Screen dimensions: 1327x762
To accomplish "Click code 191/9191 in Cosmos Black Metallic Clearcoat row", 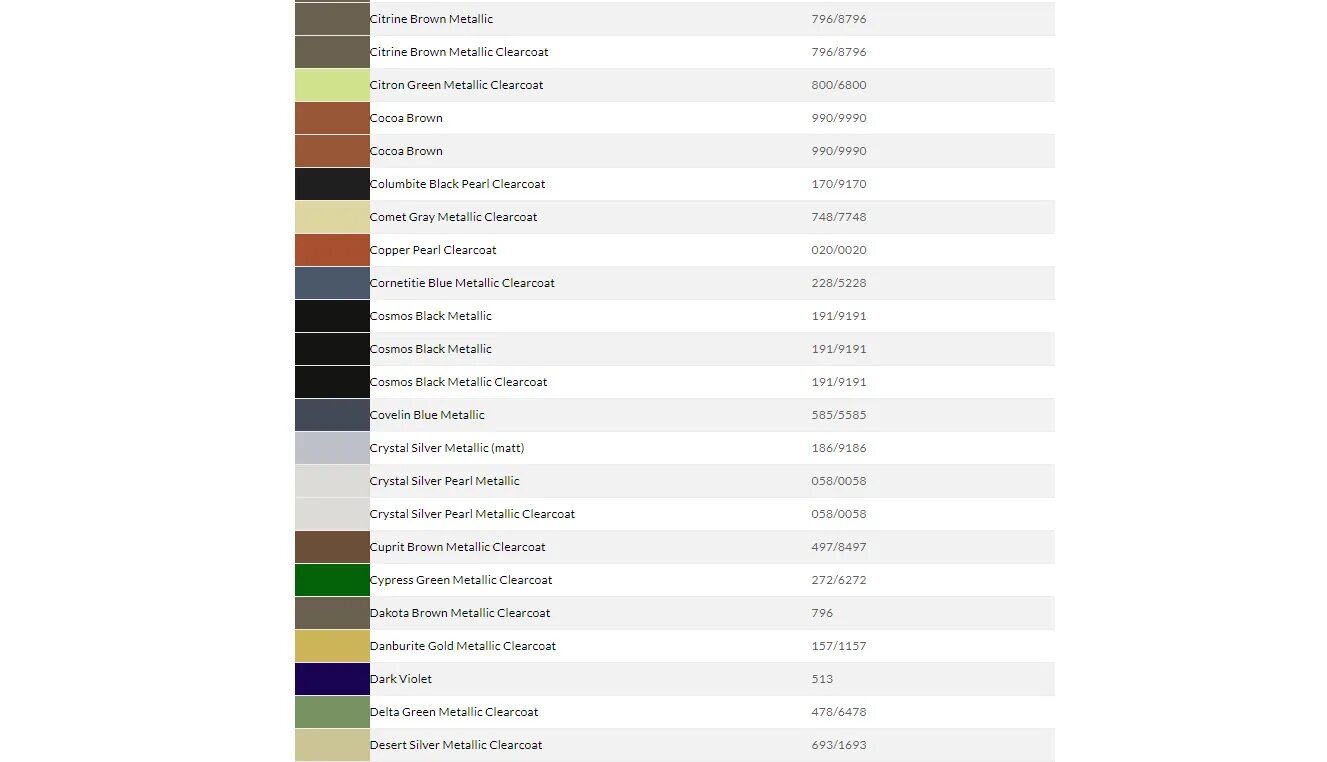I will click(839, 382).
